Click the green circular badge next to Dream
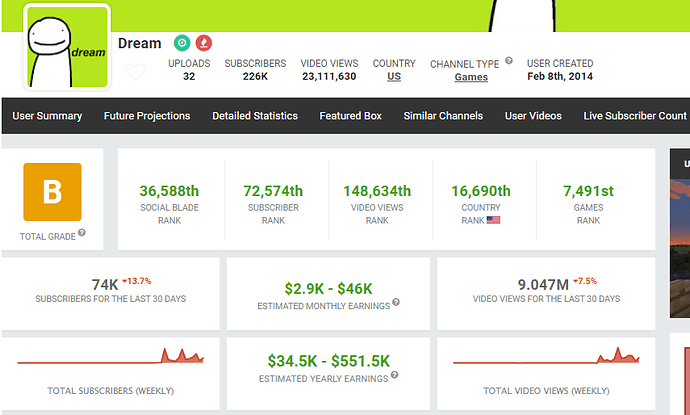The image size is (690, 415). tap(182, 43)
